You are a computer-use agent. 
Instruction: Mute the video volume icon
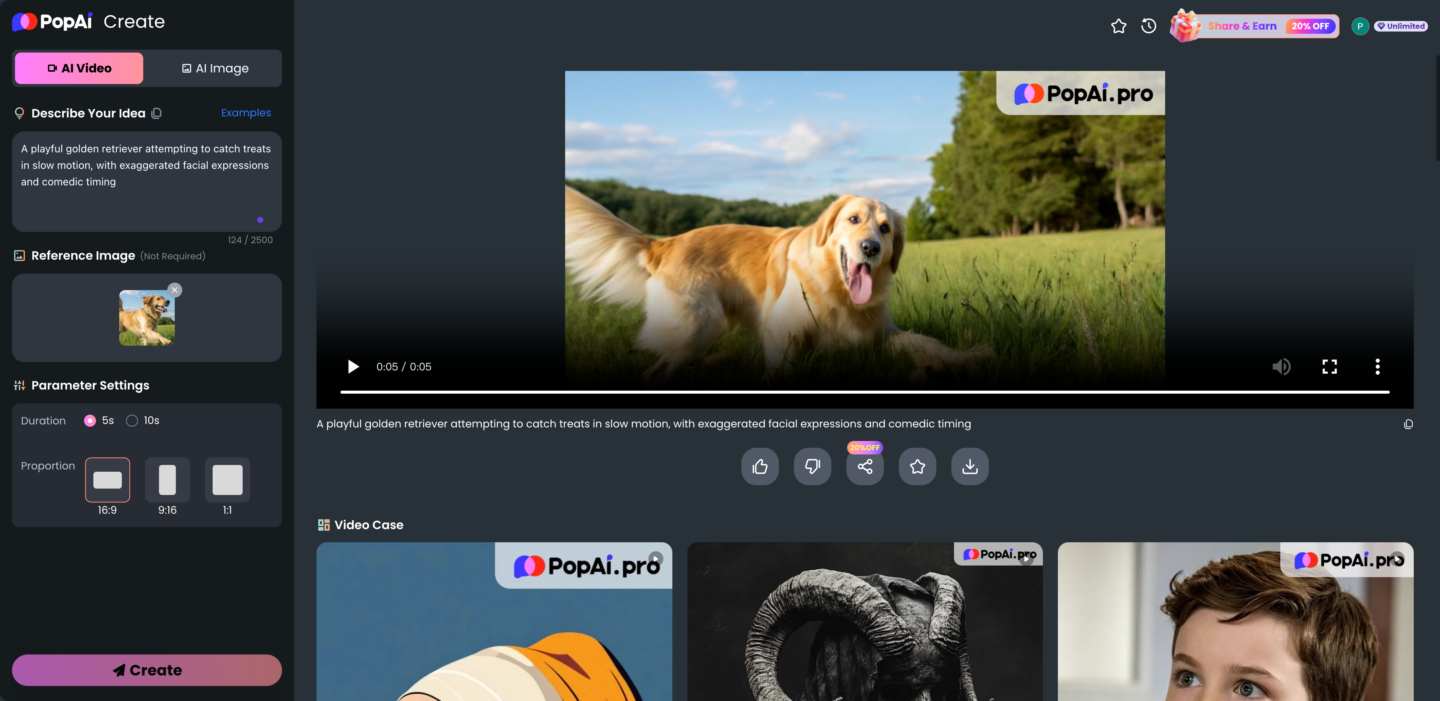(1281, 367)
